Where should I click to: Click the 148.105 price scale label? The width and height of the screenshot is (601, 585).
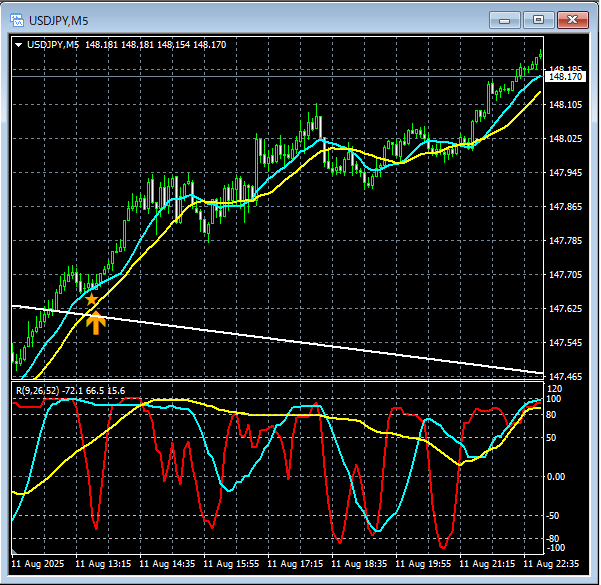tap(565, 105)
